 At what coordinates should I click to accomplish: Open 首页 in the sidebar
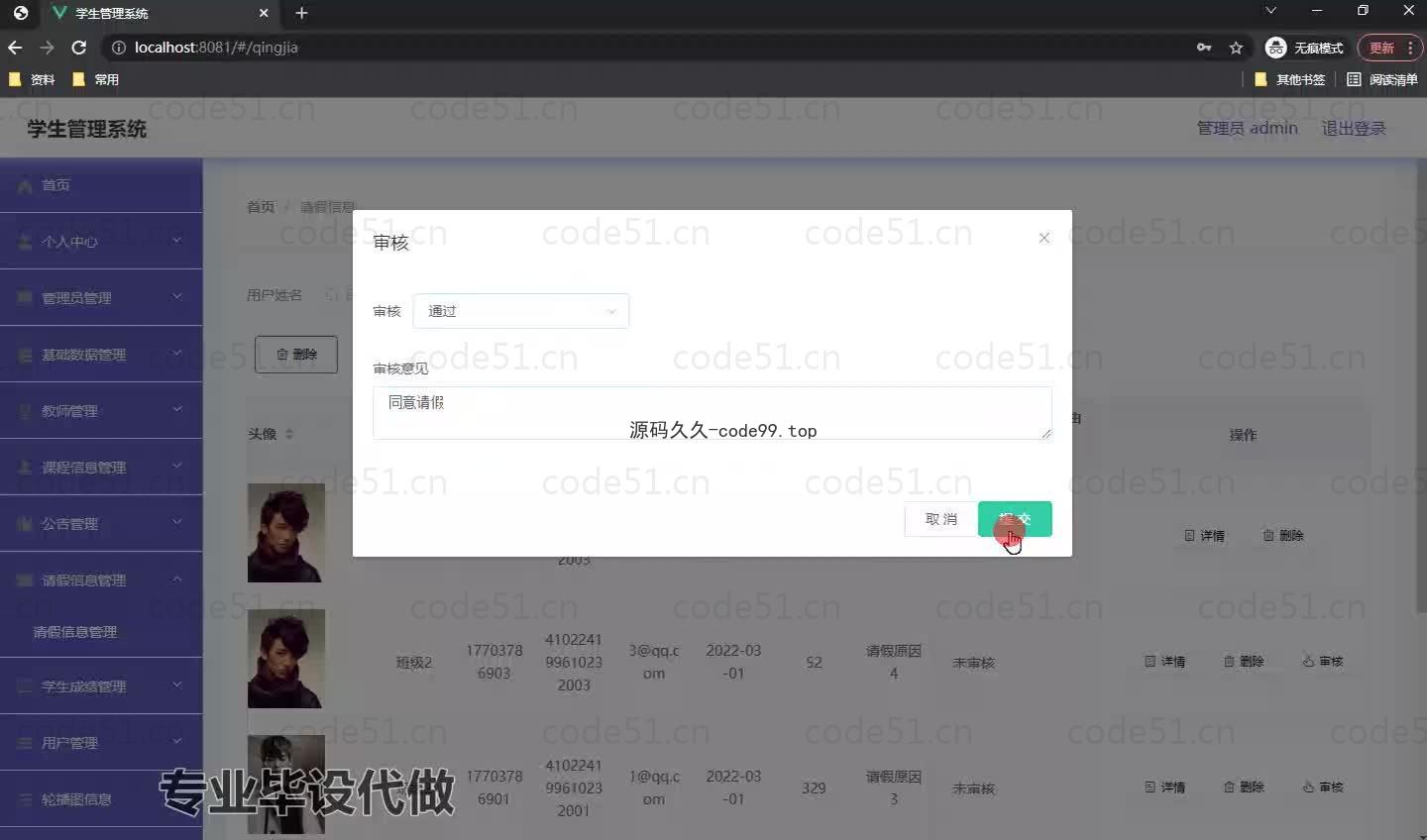101,185
